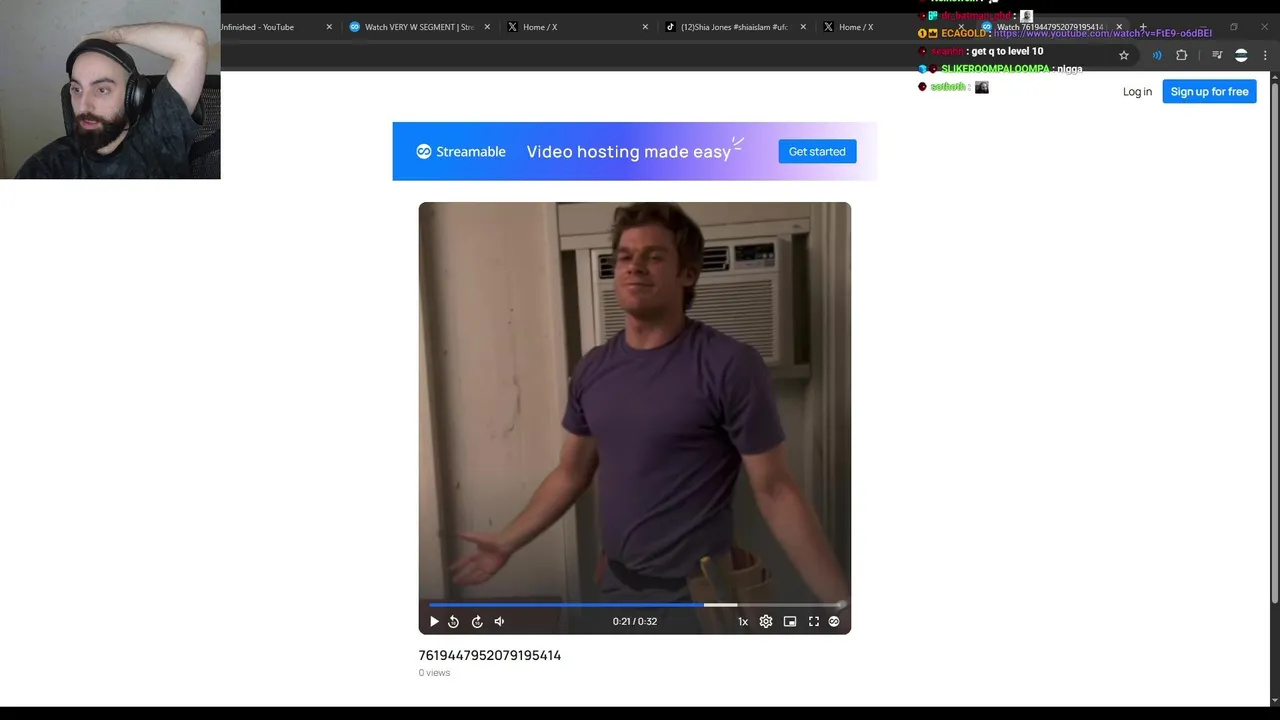Image resolution: width=1280 pixels, height=720 pixels.
Task: Open new browser tab
Action: [1143, 27]
